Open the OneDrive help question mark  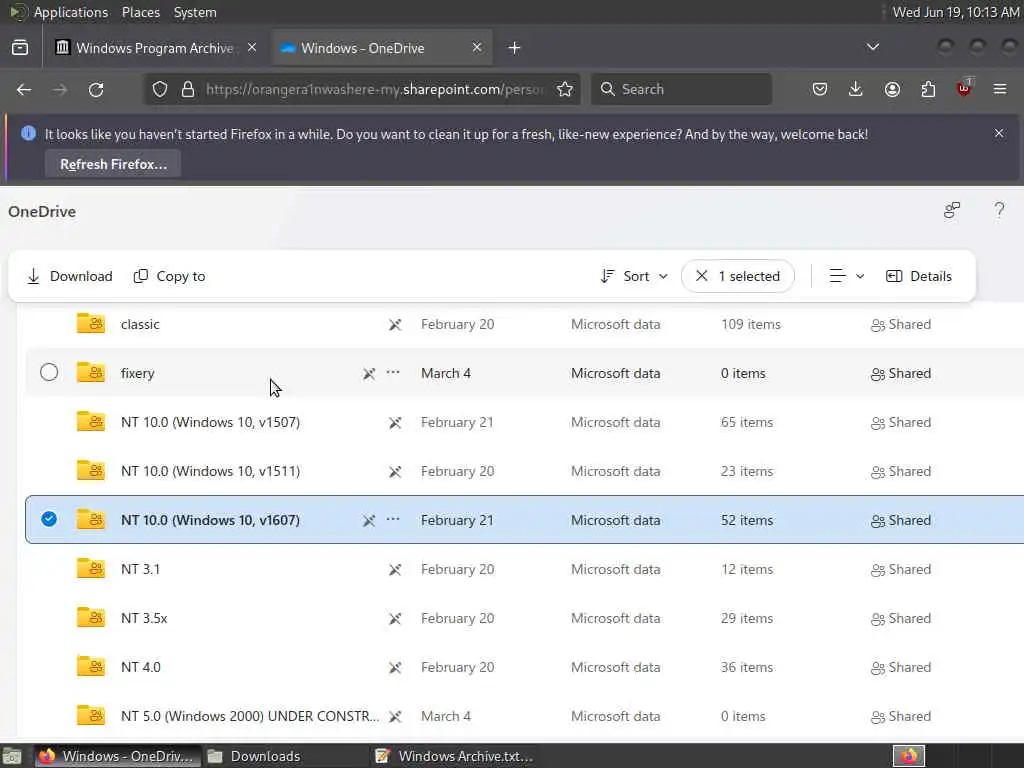999,210
